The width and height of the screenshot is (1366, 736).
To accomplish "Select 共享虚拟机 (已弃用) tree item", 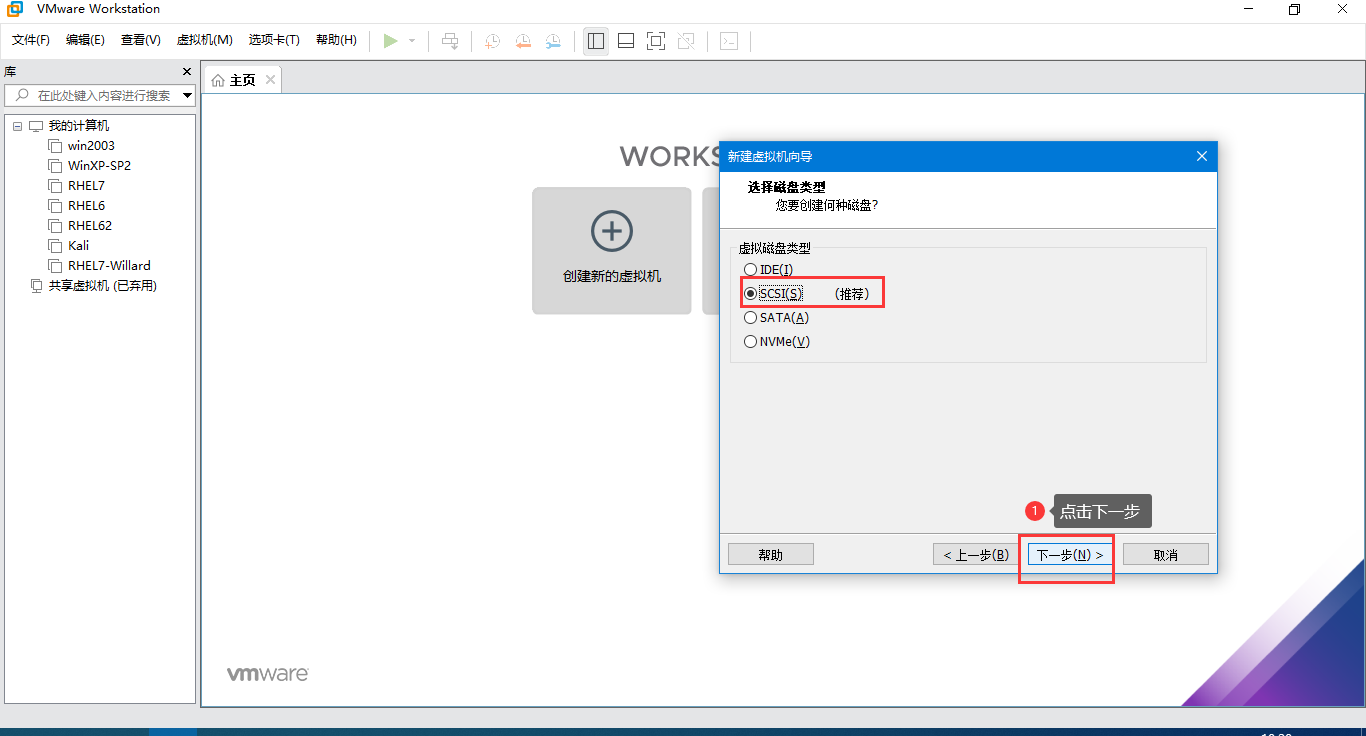I will tap(103, 286).
